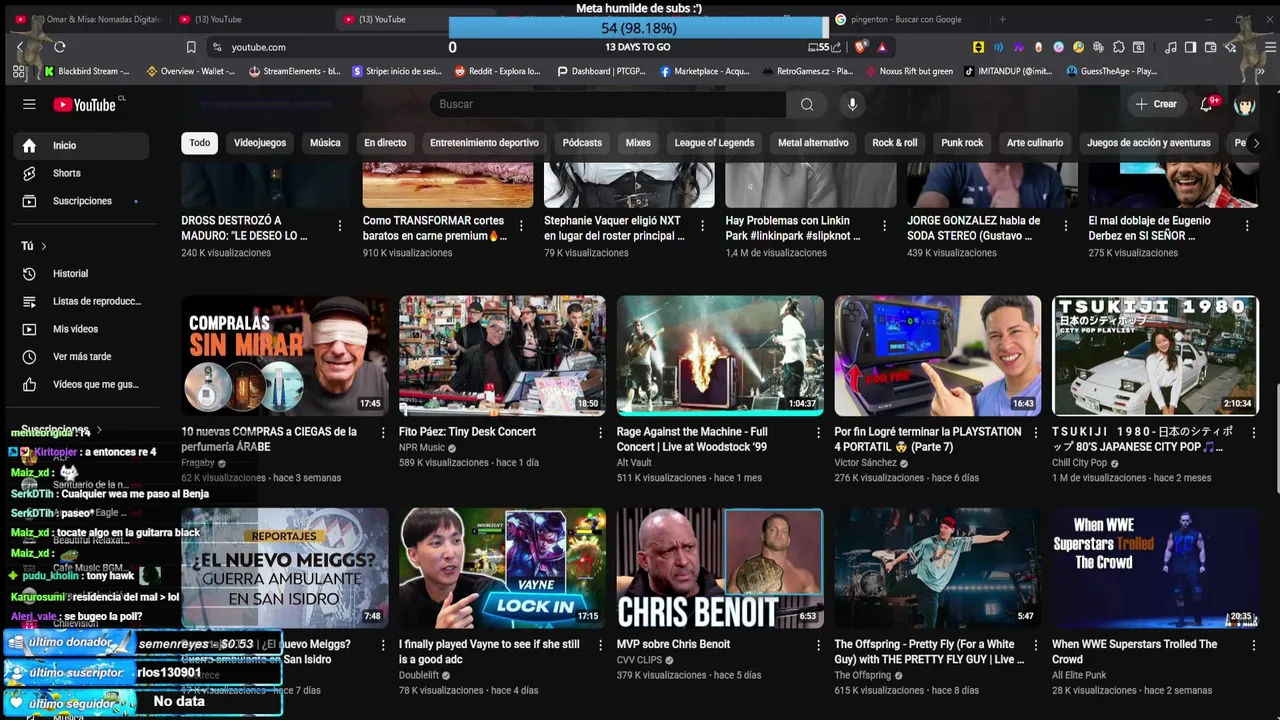The height and width of the screenshot is (720, 1280).
Task: Filter by Metal alternativo chip
Action: (813, 143)
